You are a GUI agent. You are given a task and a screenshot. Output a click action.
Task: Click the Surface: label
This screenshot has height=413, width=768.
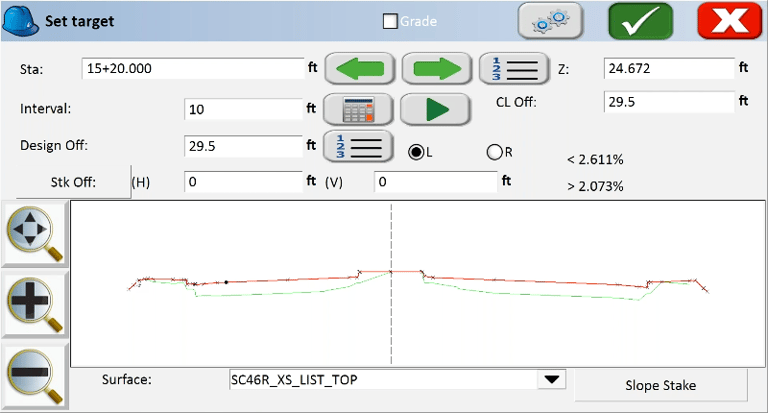tap(126, 380)
